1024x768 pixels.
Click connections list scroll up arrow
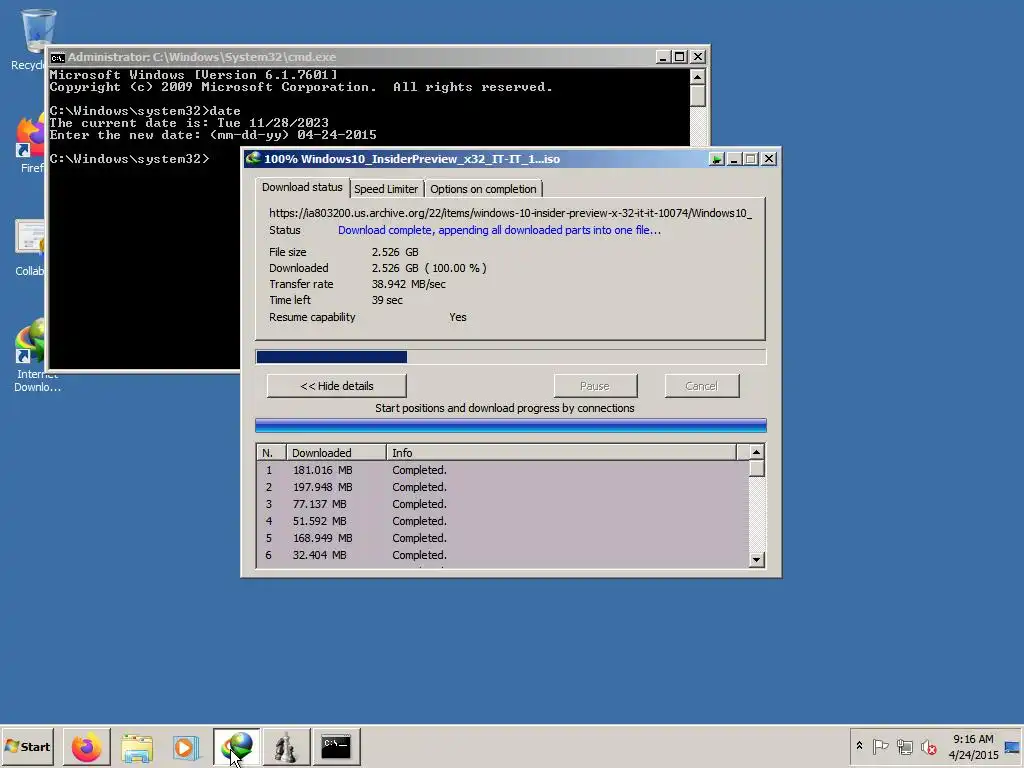click(756, 452)
